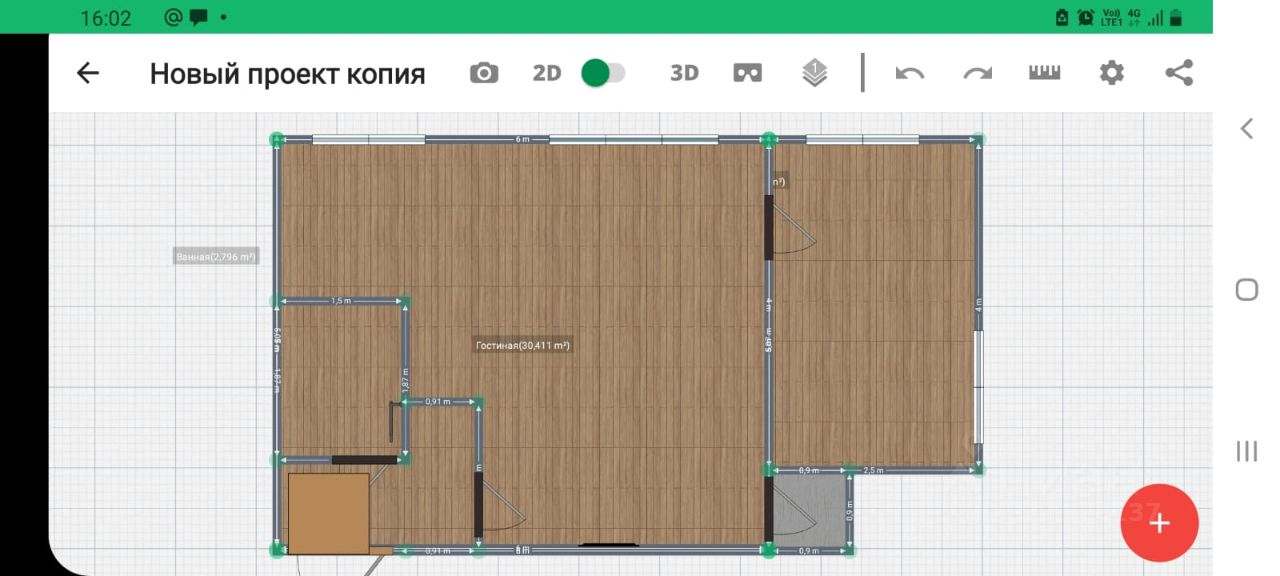Expand the right side panel chevron
The image size is (1280, 576).
[1246, 128]
